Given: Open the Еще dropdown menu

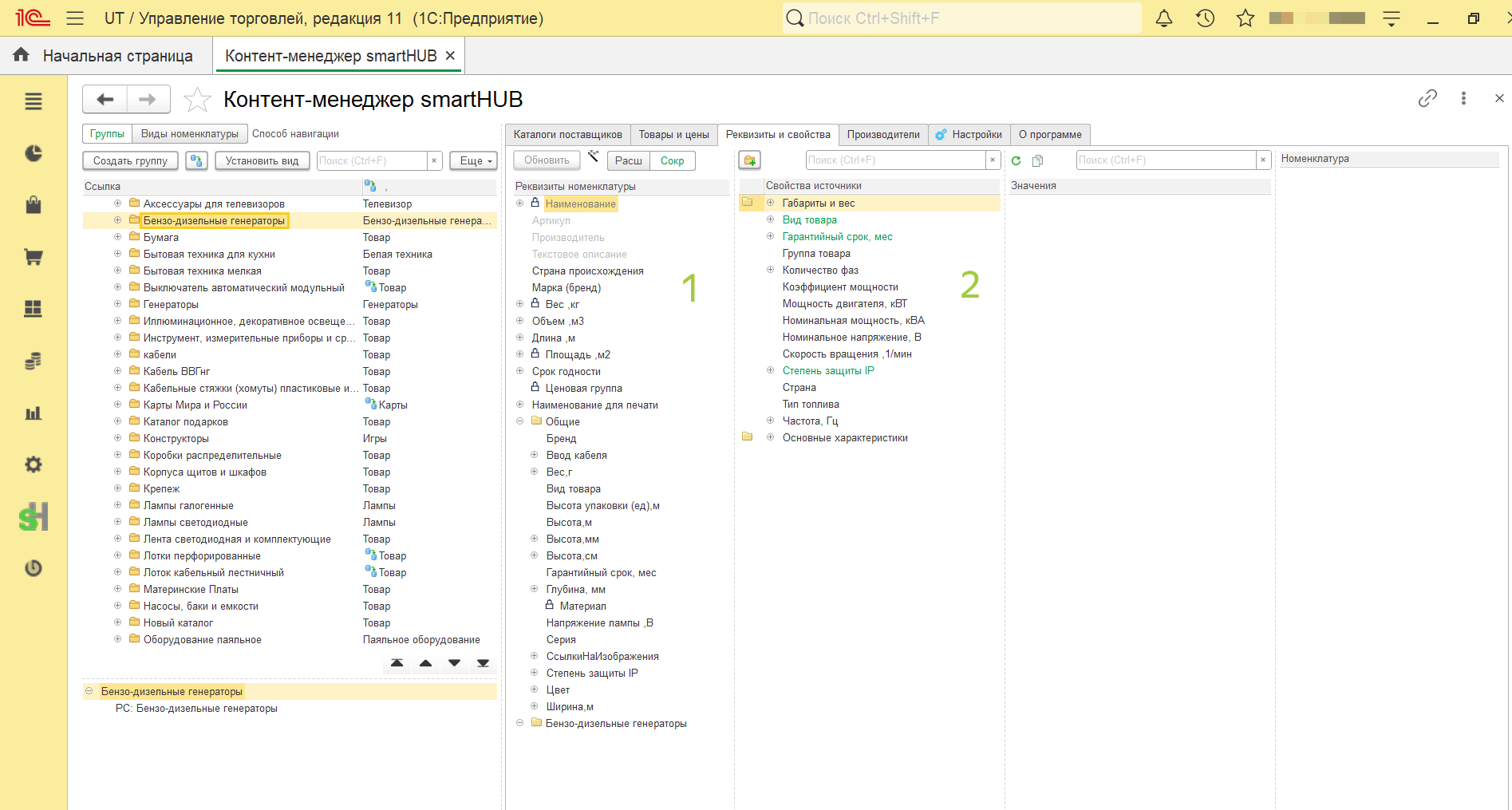Looking at the screenshot, I should [x=473, y=160].
